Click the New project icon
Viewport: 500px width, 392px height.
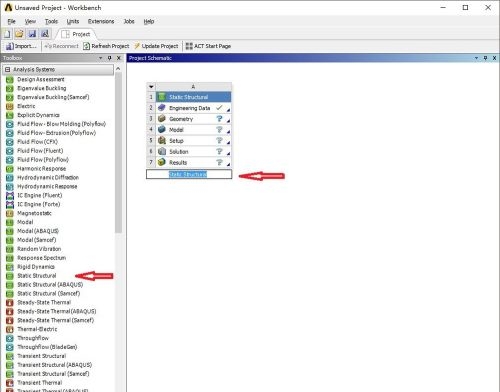click(x=8, y=34)
